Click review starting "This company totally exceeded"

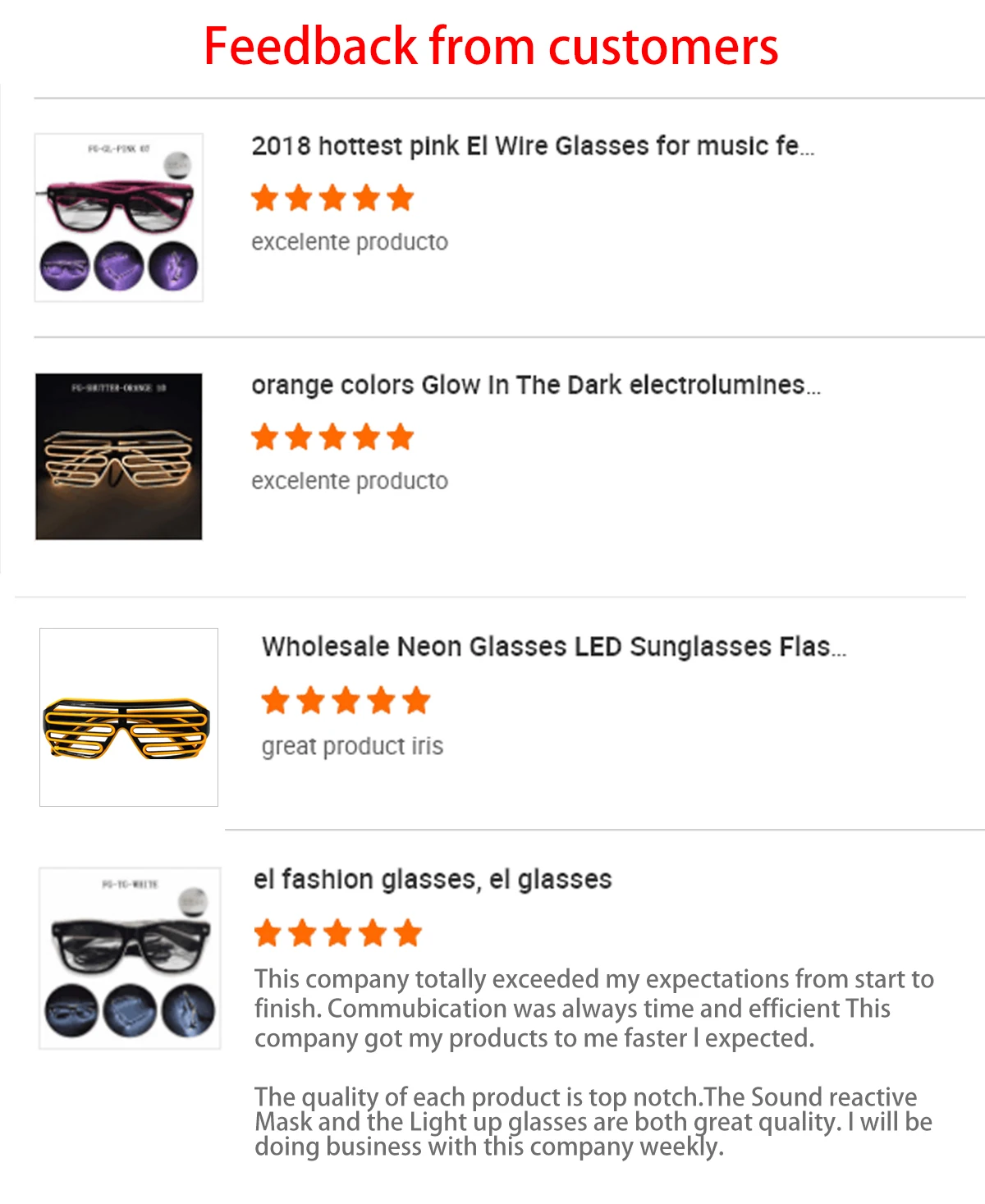coord(593,1008)
